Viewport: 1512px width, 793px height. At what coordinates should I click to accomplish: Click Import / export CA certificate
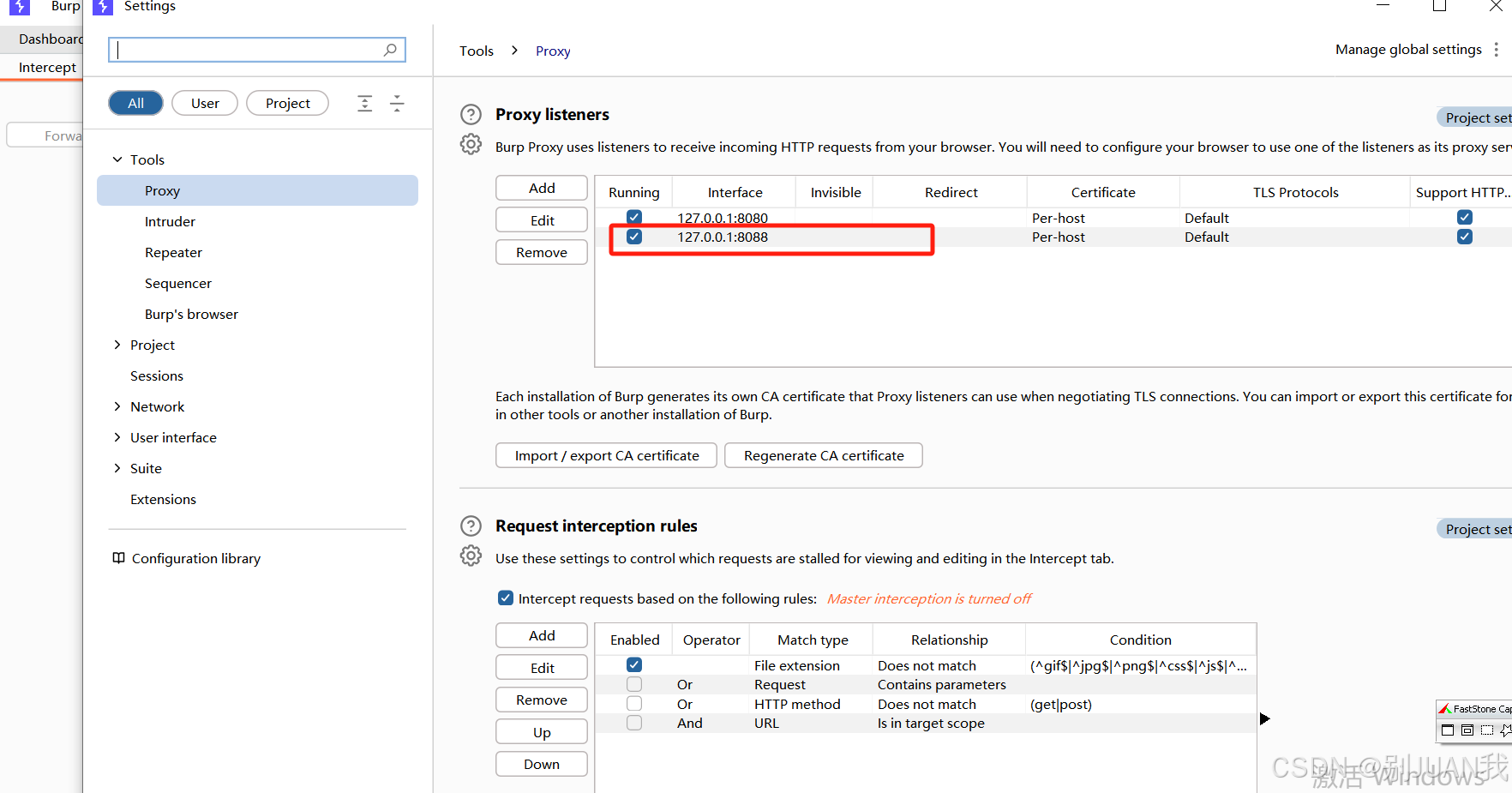(607, 455)
